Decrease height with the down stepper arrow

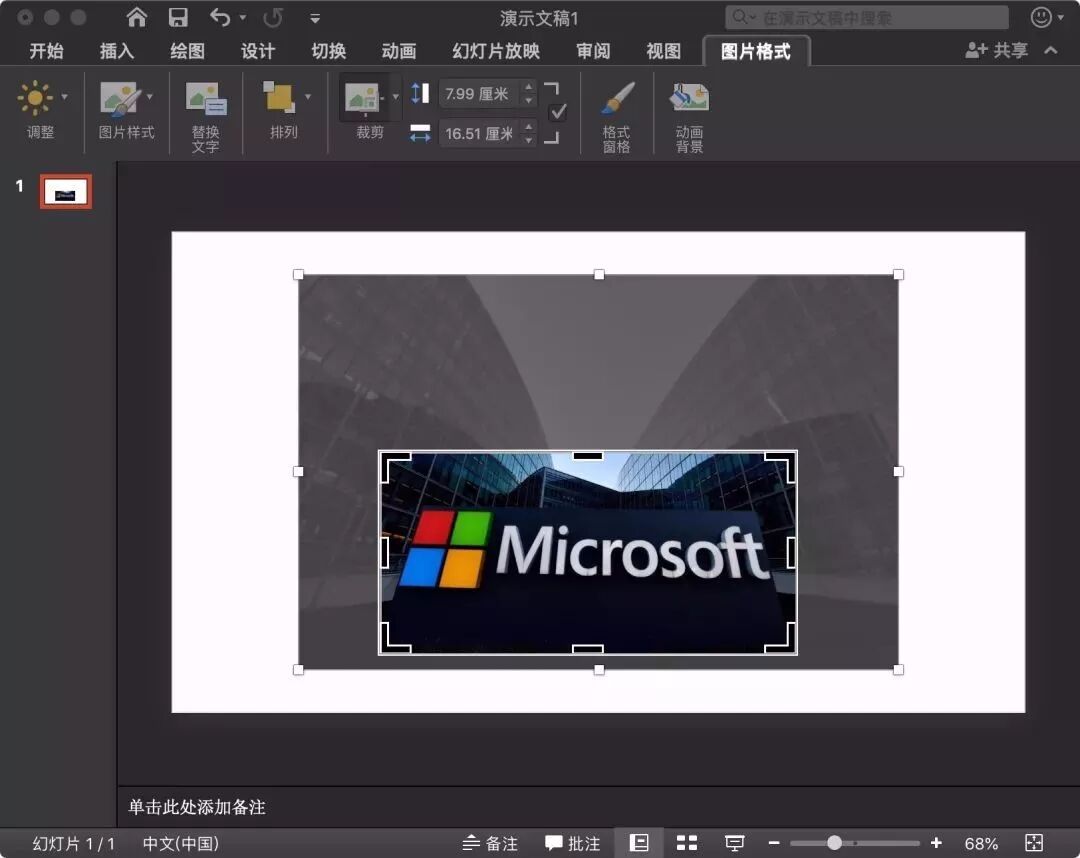coord(528,101)
